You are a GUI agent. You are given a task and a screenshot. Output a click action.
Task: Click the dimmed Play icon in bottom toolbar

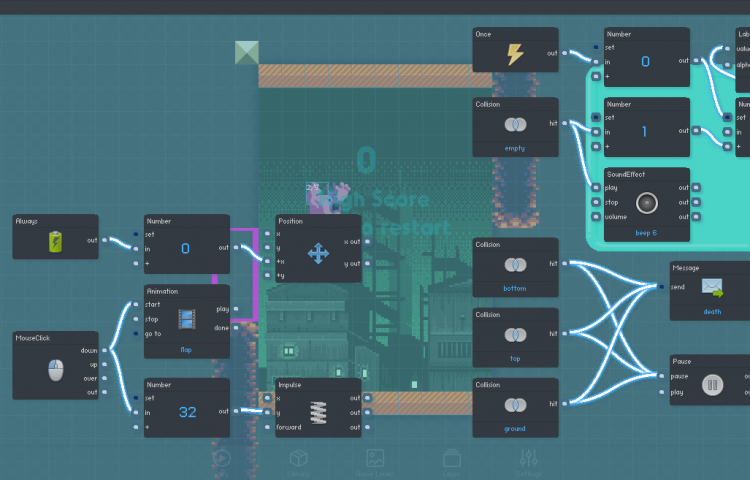point(221,458)
